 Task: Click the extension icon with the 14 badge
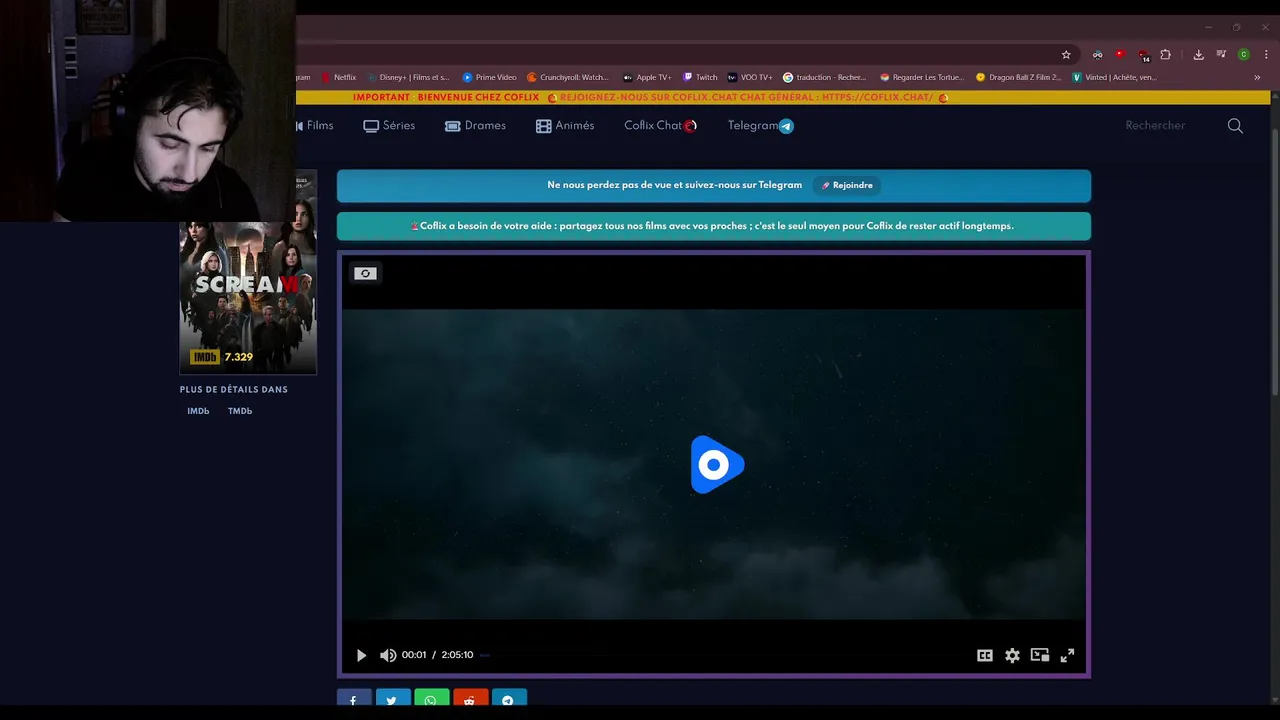(x=1143, y=55)
